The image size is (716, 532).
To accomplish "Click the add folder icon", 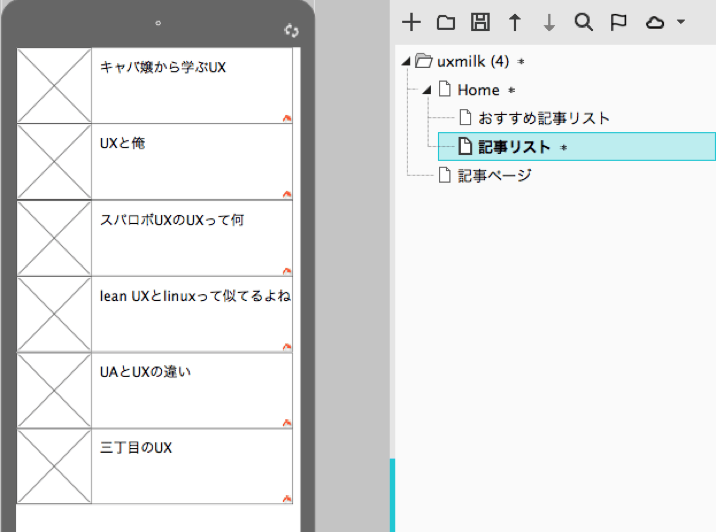I will click(x=446, y=22).
